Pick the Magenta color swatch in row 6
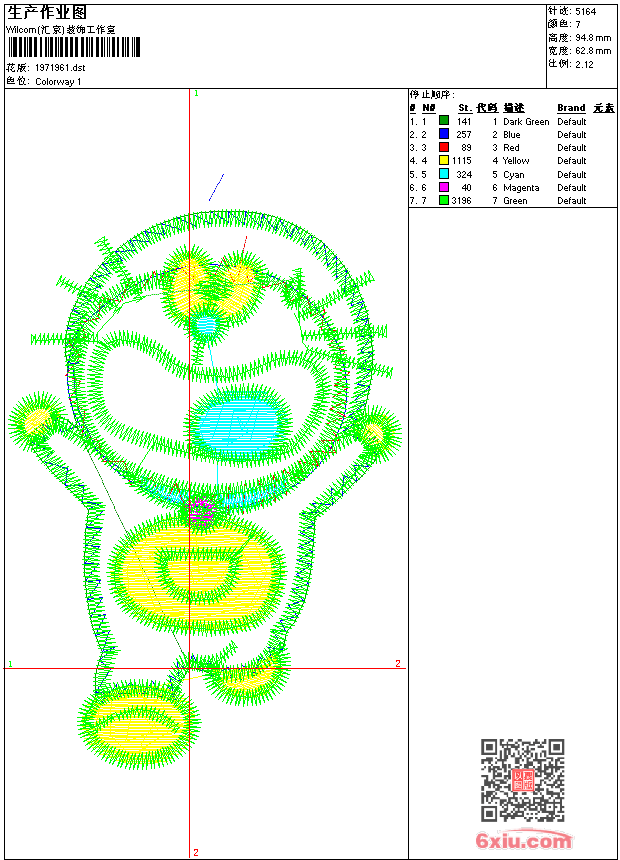 [x=444, y=187]
